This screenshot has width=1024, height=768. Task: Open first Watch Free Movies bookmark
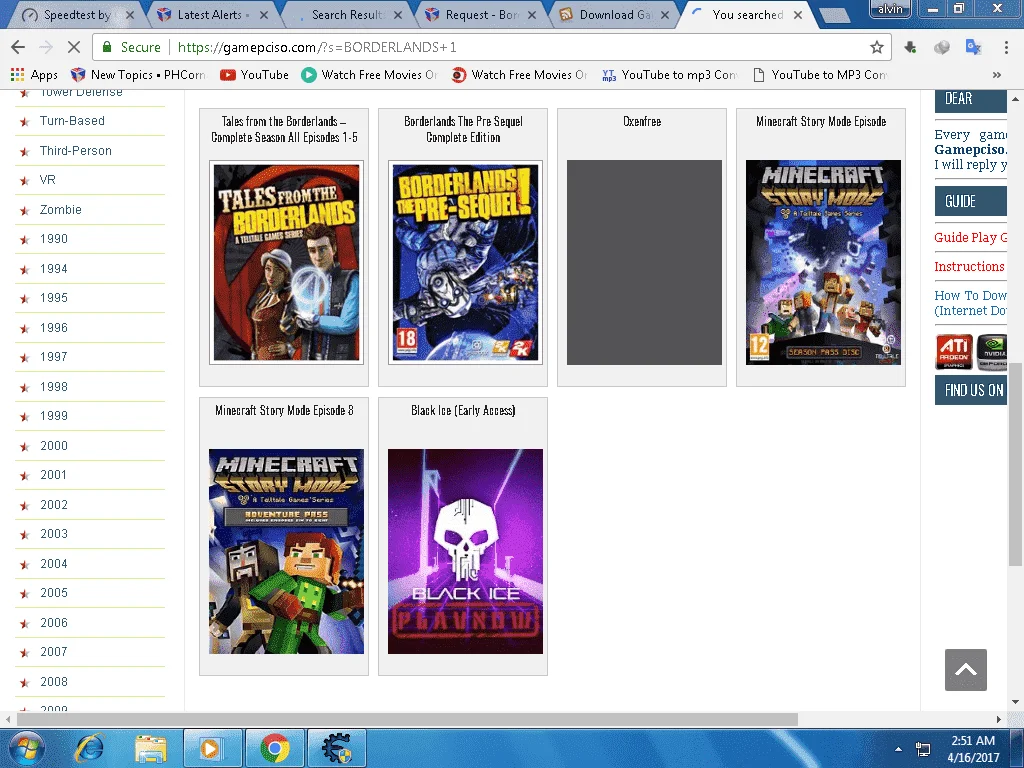click(369, 74)
